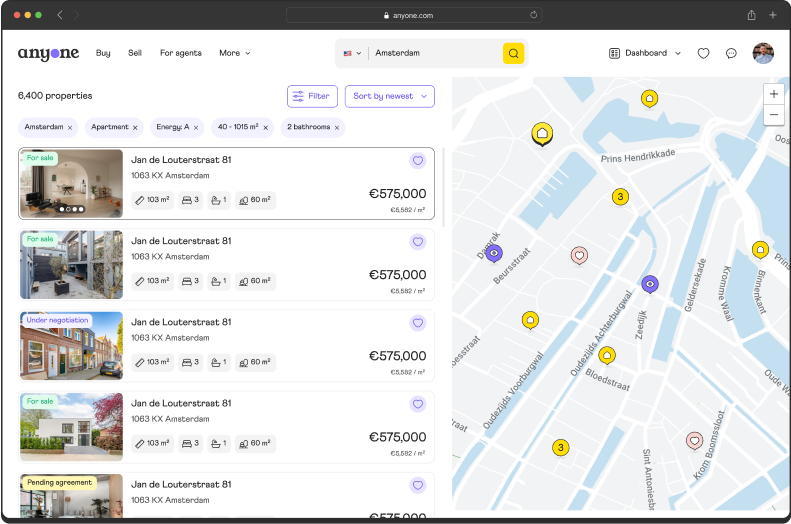Click the Safari share icon
The image size is (791, 524).
[x=751, y=15]
